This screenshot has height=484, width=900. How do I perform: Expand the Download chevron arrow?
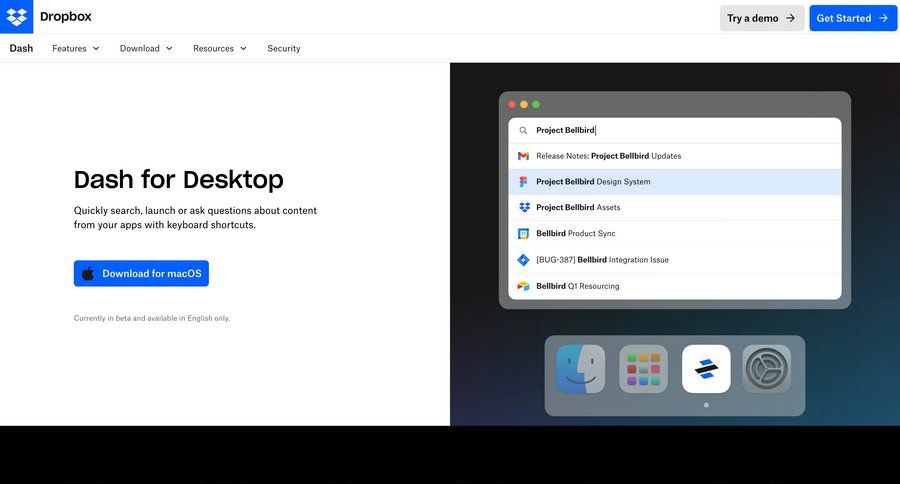(x=169, y=48)
